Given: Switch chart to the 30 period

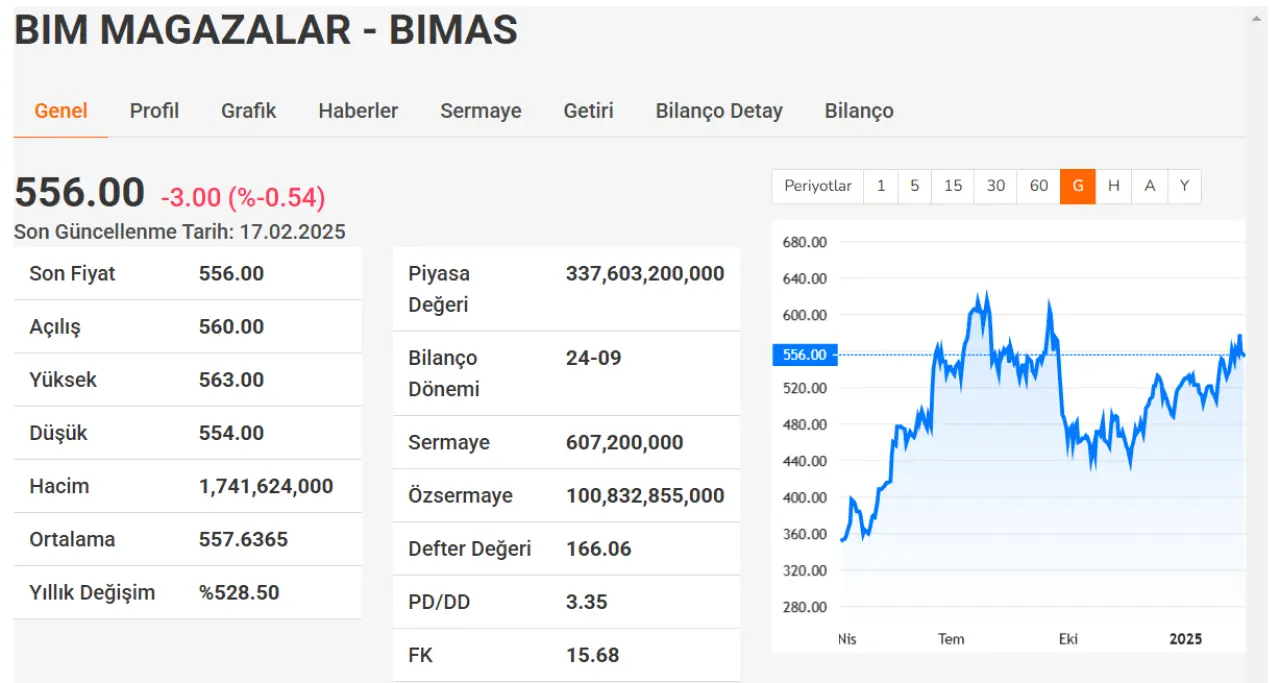Looking at the screenshot, I should coord(995,186).
